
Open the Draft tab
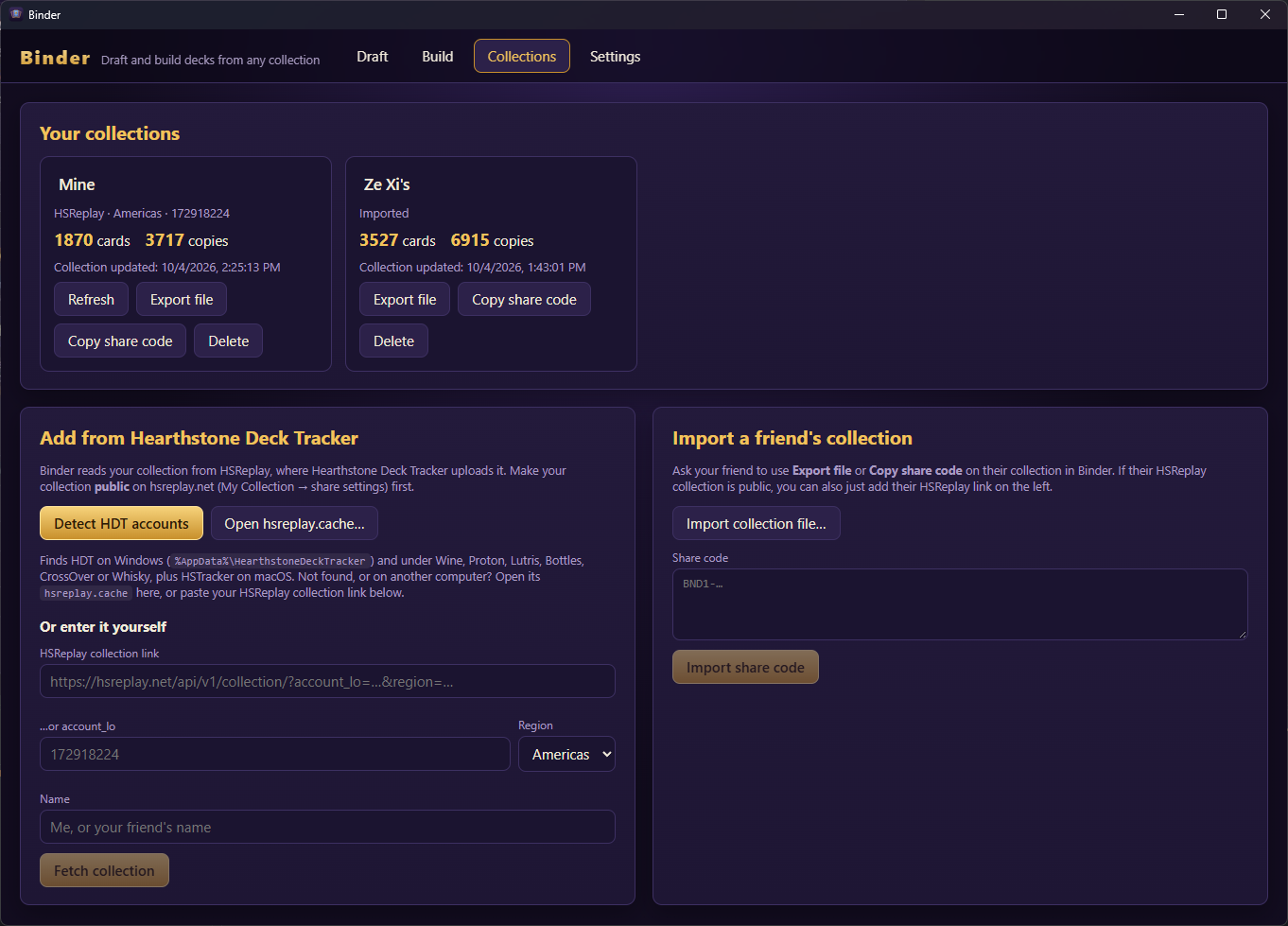[372, 57]
